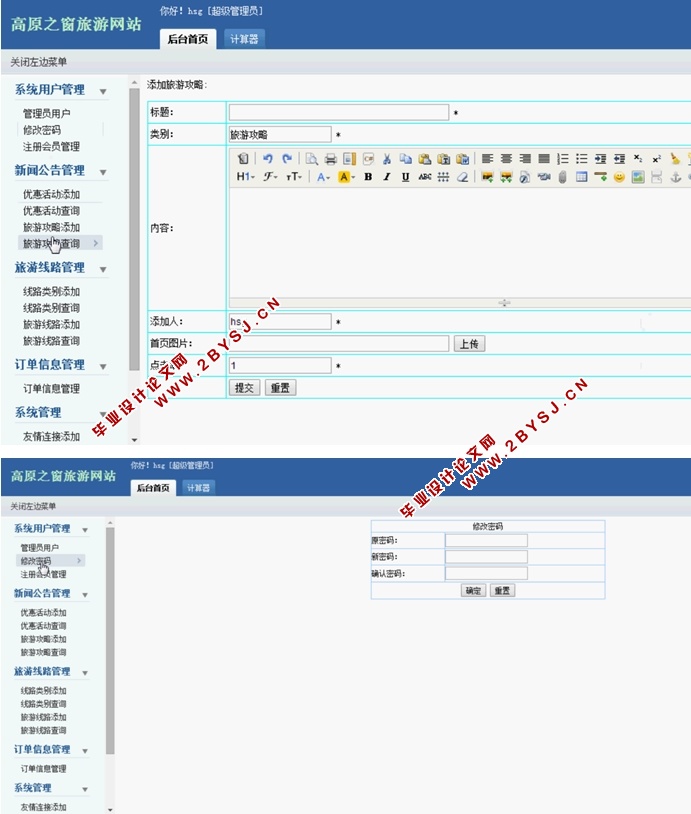Viewport: 691px width, 814px height.
Task: Insert a numbered list
Action: pyautogui.click(x=563, y=158)
